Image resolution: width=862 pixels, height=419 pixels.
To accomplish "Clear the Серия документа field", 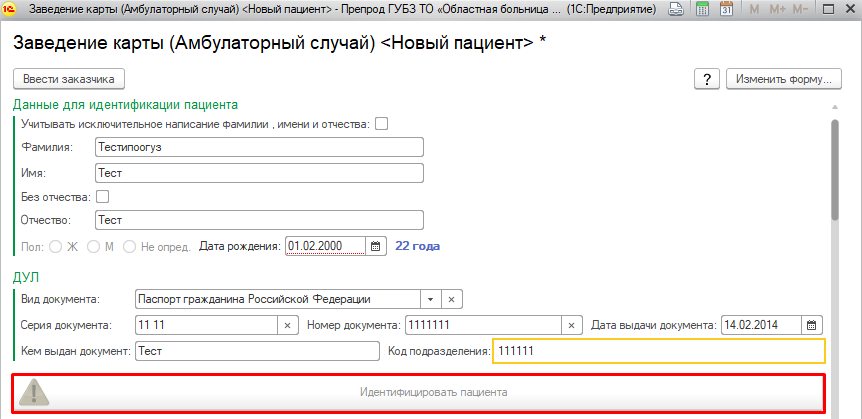I will click(x=287, y=325).
